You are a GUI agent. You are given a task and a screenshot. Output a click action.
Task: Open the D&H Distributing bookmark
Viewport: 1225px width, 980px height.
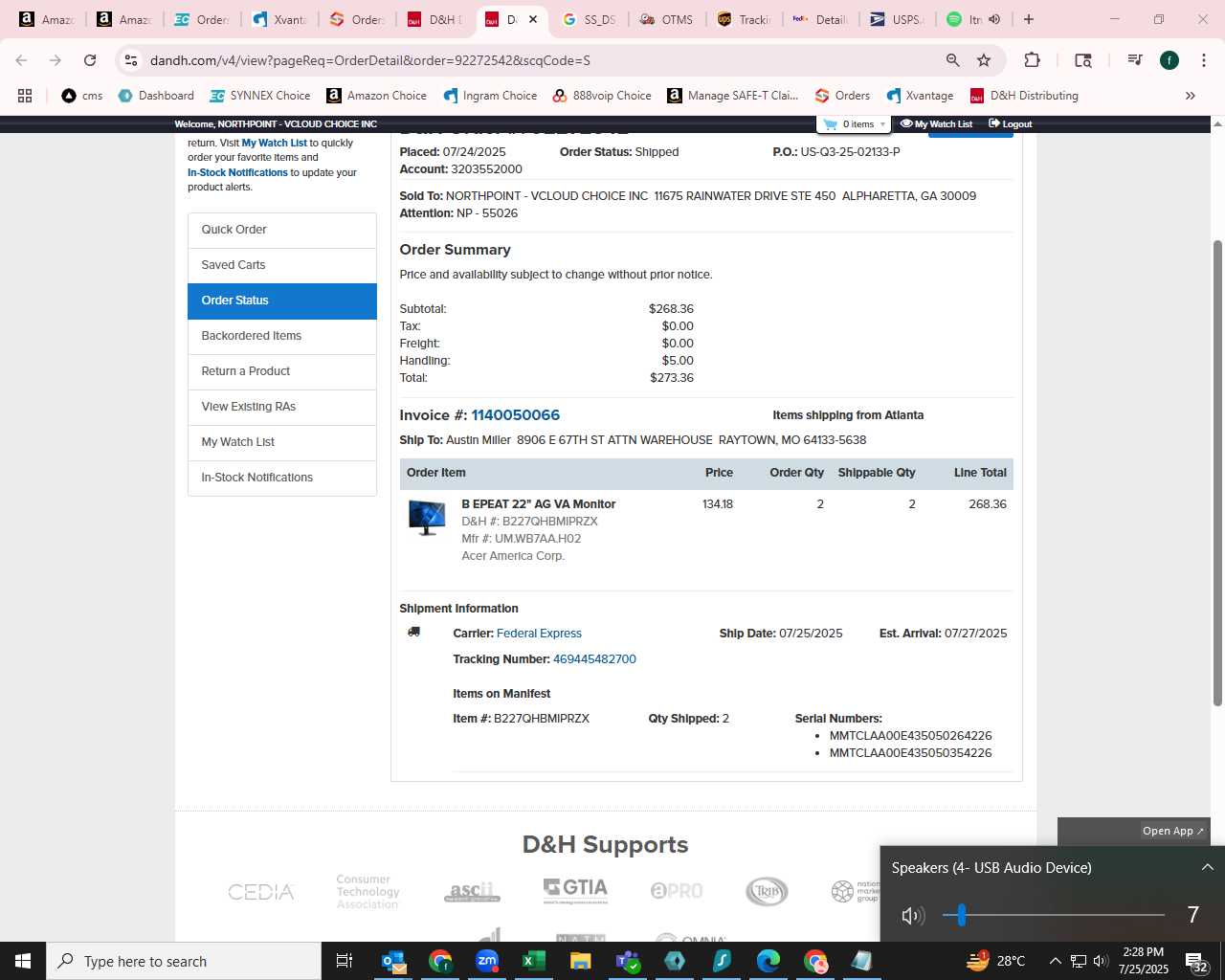[x=1024, y=96]
